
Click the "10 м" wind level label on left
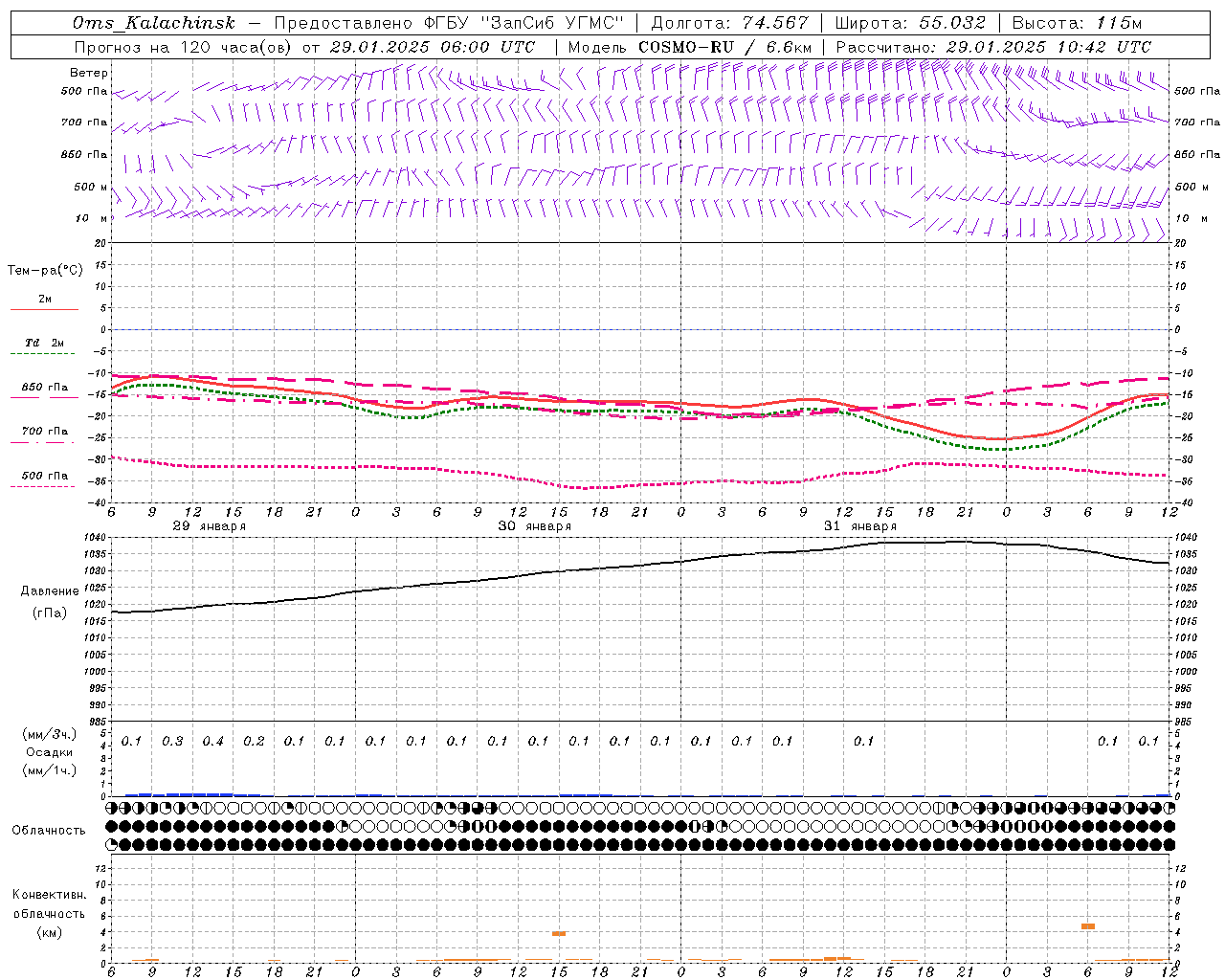pyautogui.click(x=91, y=218)
